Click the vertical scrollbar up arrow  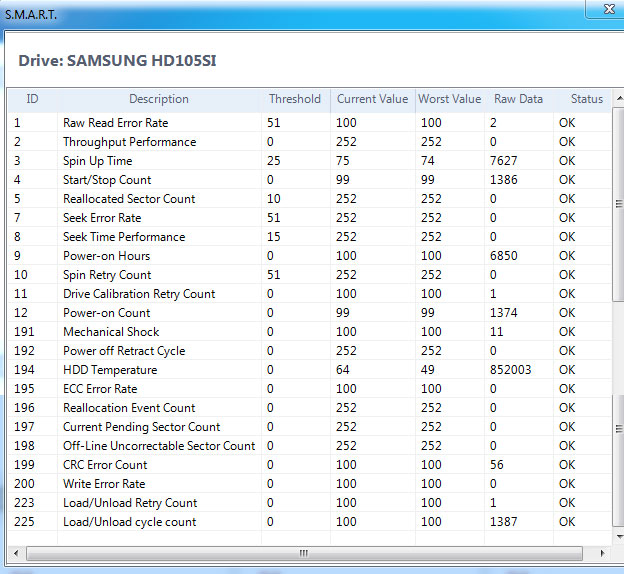click(x=619, y=98)
